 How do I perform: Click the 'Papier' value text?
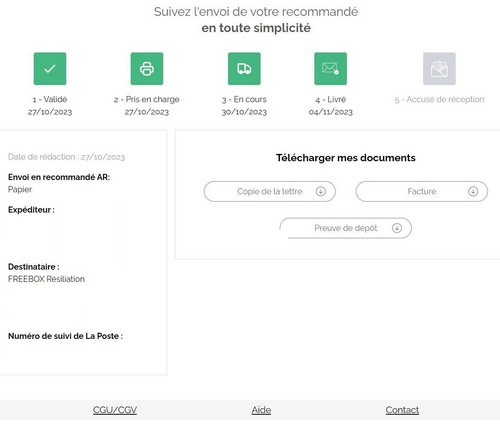tap(20, 189)
